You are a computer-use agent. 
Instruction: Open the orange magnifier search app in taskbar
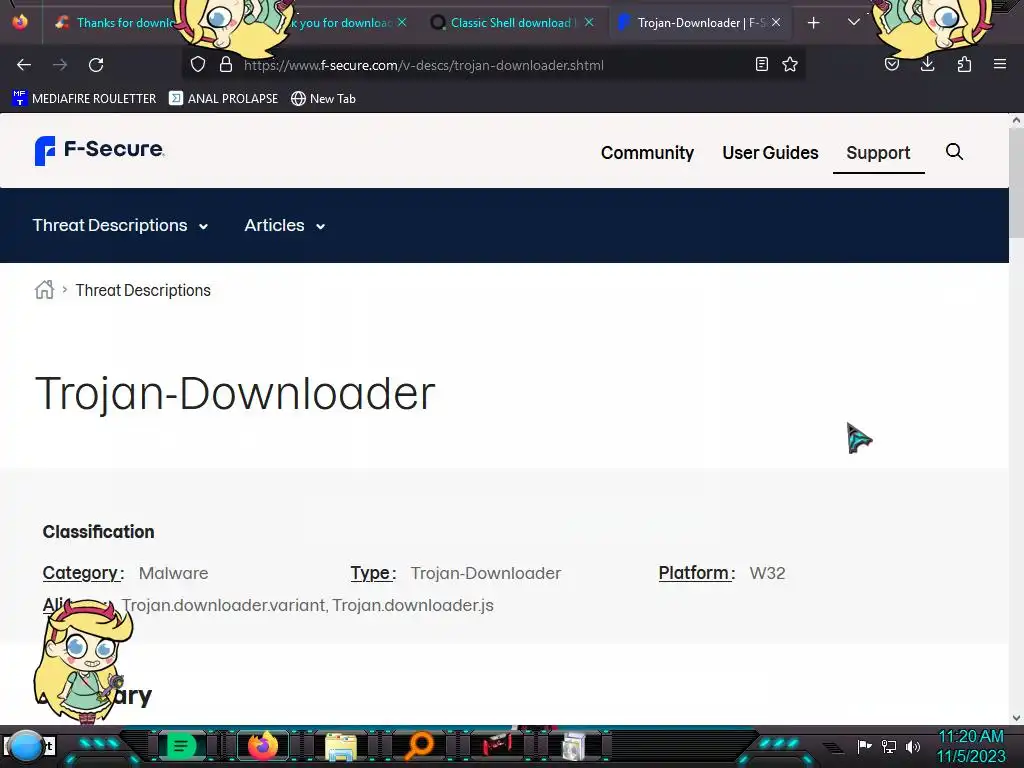(419, 746)
